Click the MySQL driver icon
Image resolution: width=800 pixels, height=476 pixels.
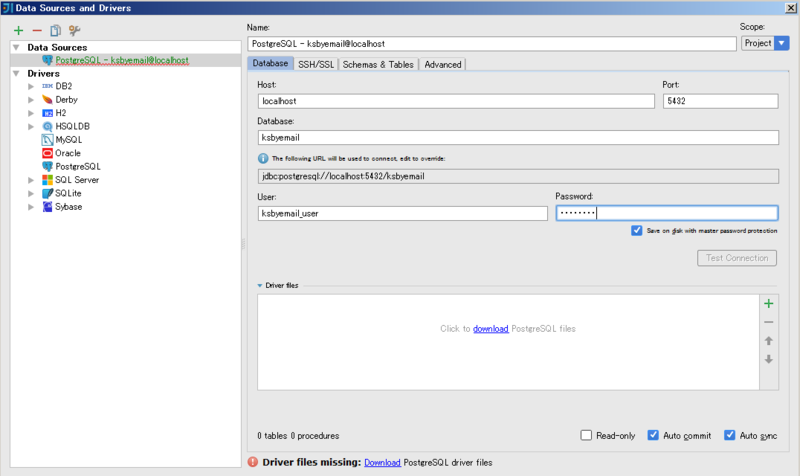pyautogui.click(x=47, y=139)
